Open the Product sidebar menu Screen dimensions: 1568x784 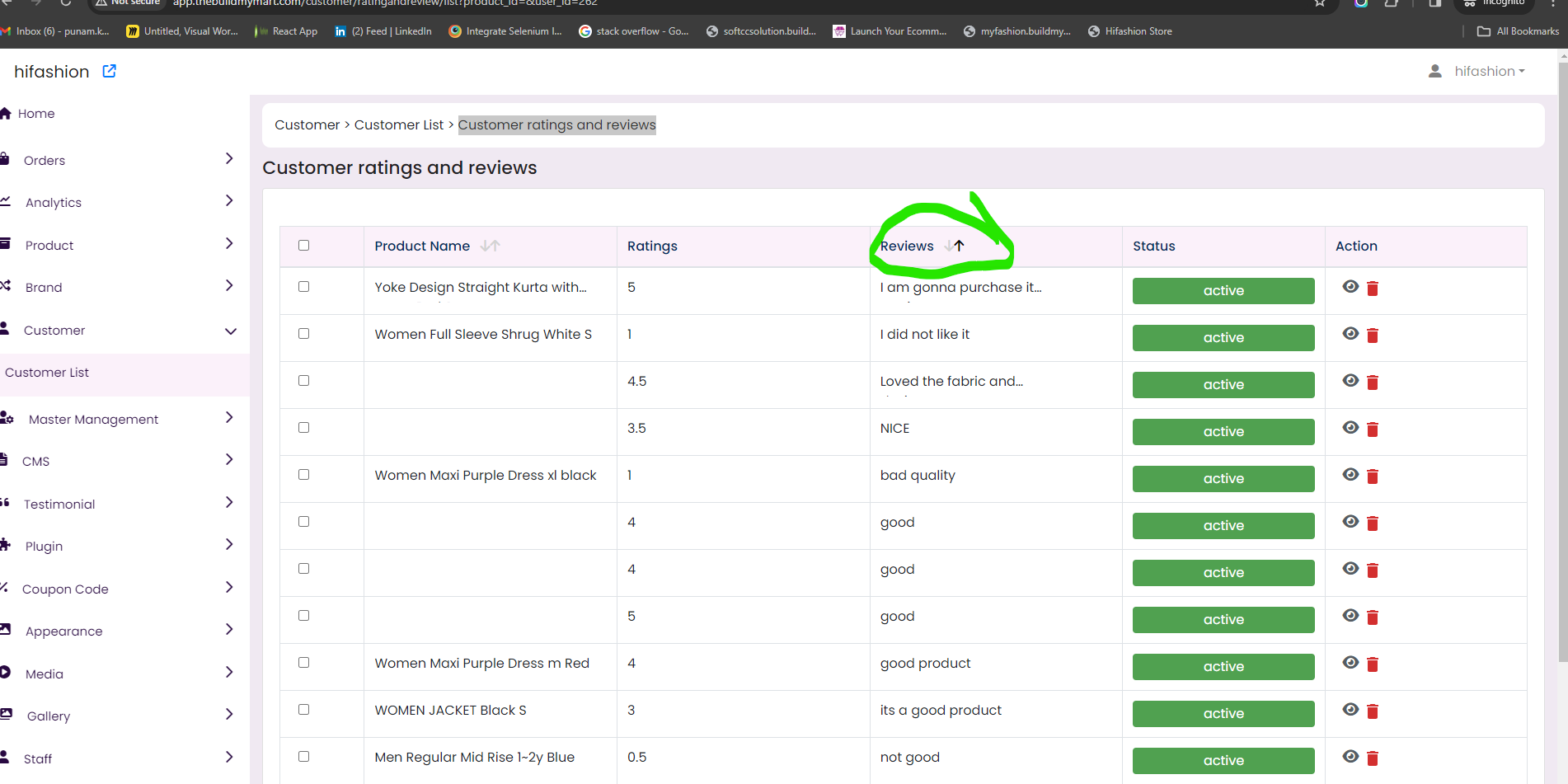(x=49, y=246)
